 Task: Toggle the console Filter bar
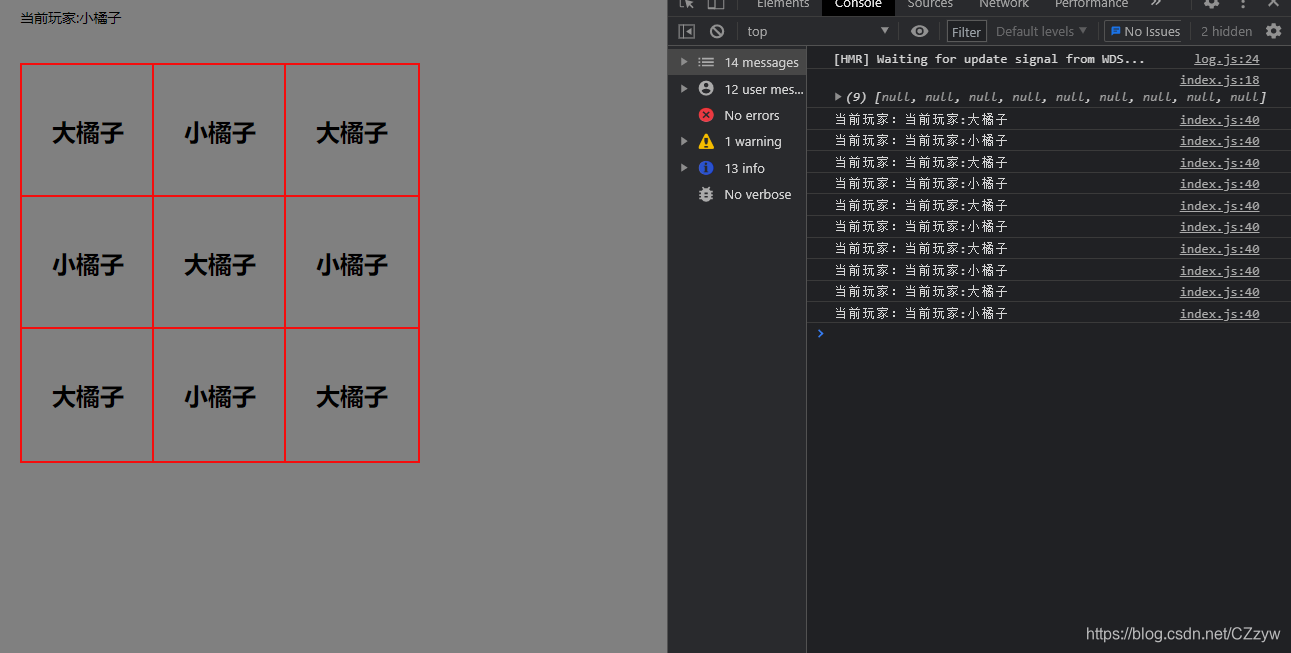(965, 31)
